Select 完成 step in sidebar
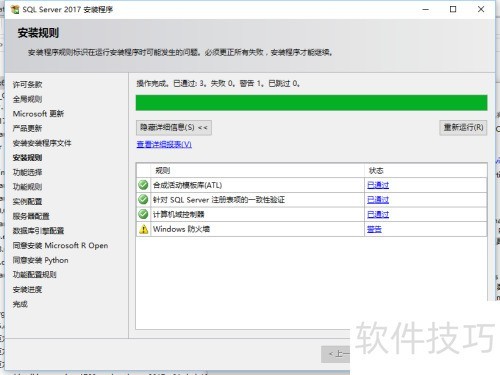 pos(20,304)
